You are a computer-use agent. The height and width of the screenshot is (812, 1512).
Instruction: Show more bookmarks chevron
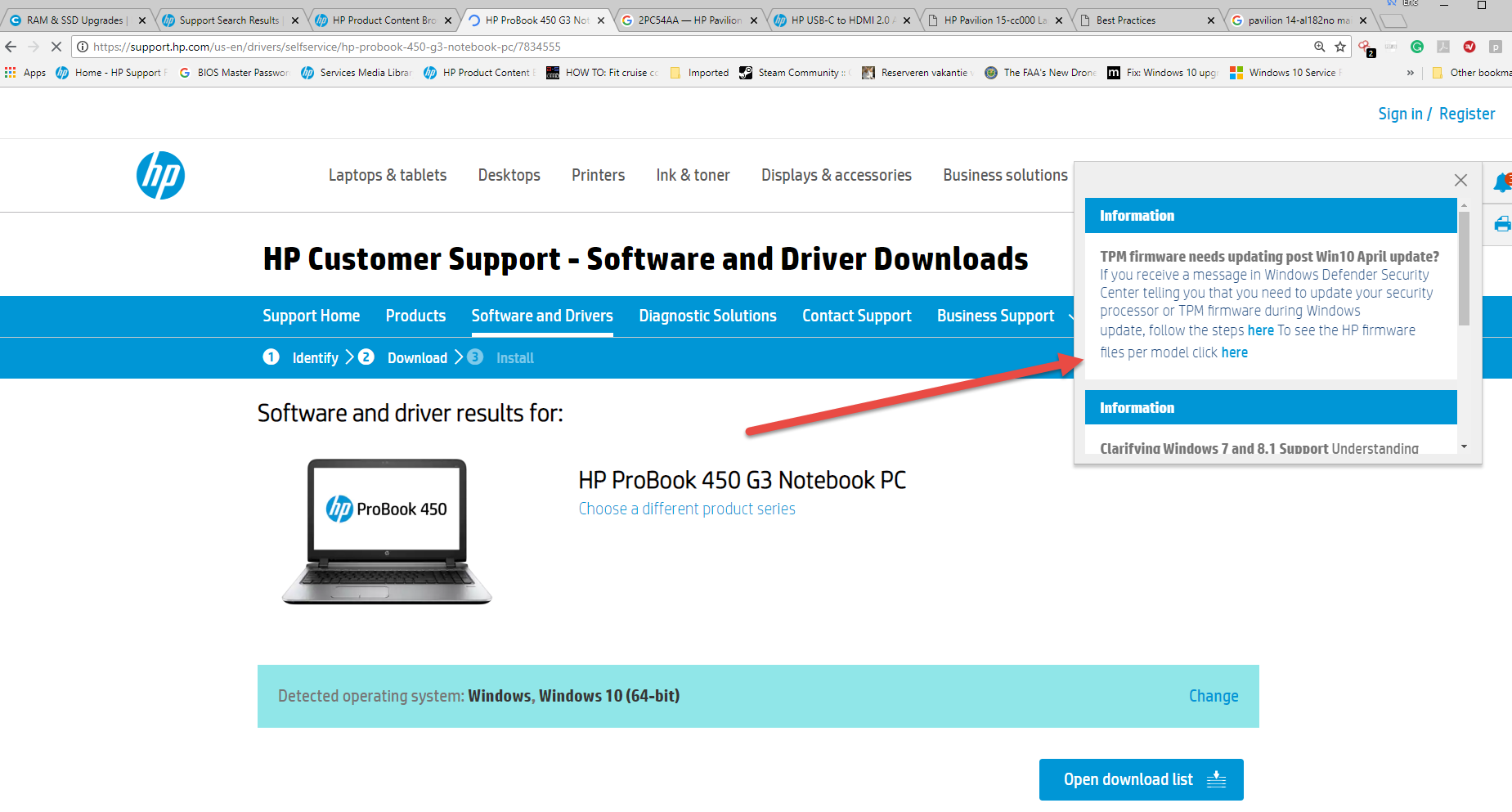[1411, 73]
